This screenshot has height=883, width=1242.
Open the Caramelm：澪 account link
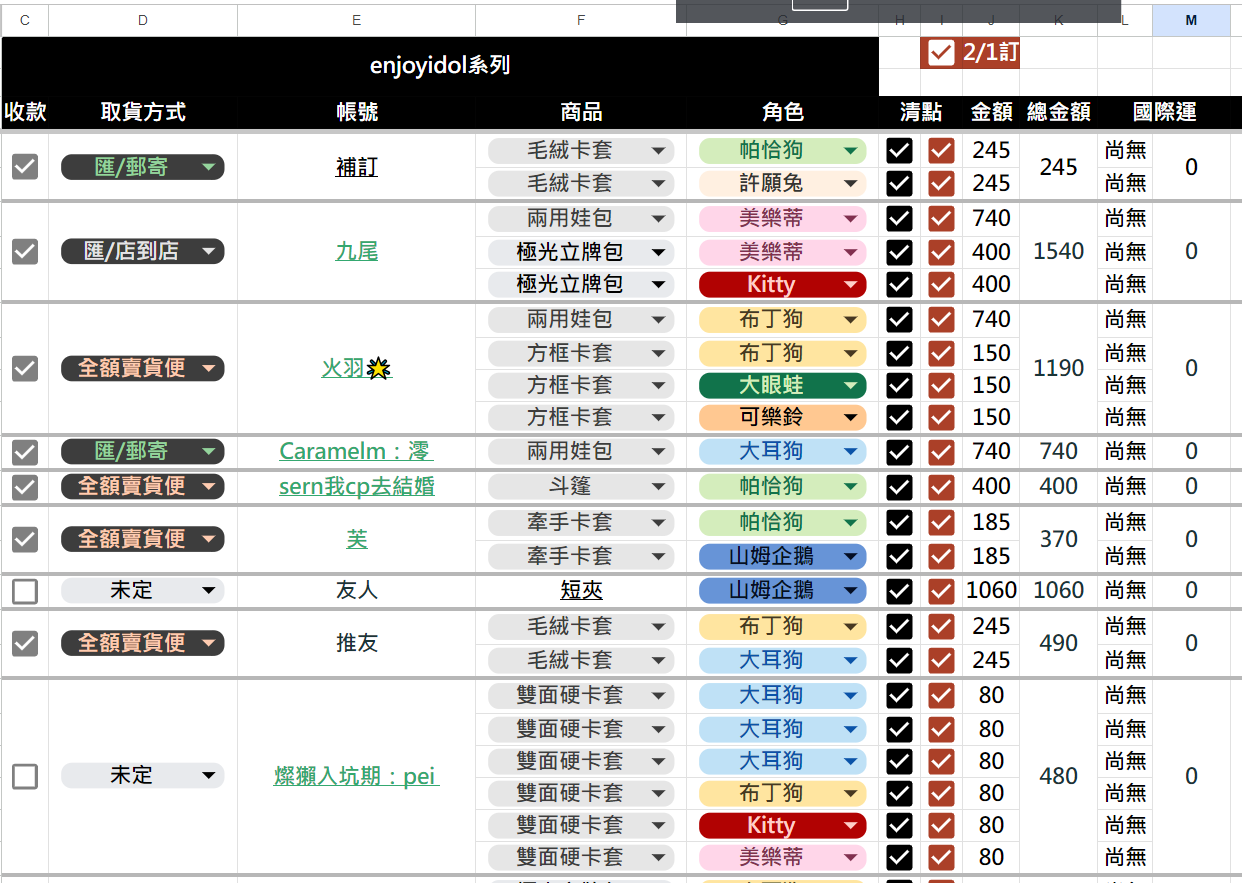tap(356, 452)
